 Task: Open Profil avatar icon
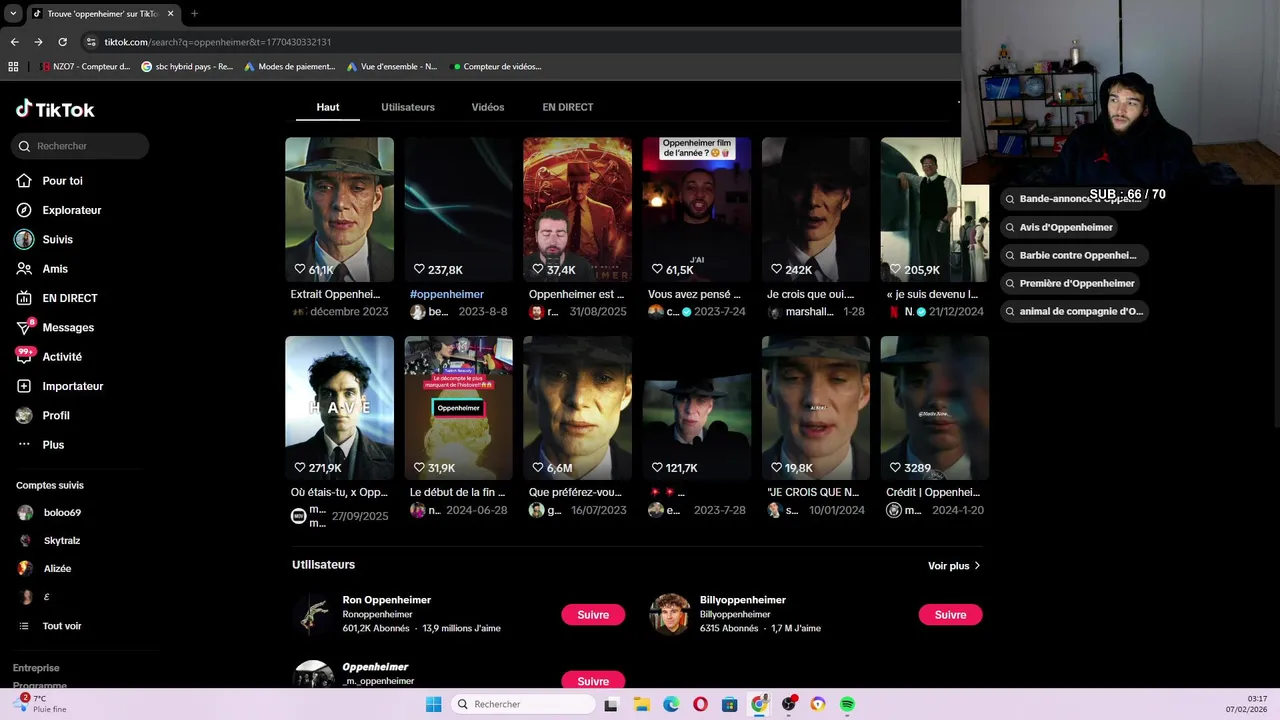click(x=24, y=415)
